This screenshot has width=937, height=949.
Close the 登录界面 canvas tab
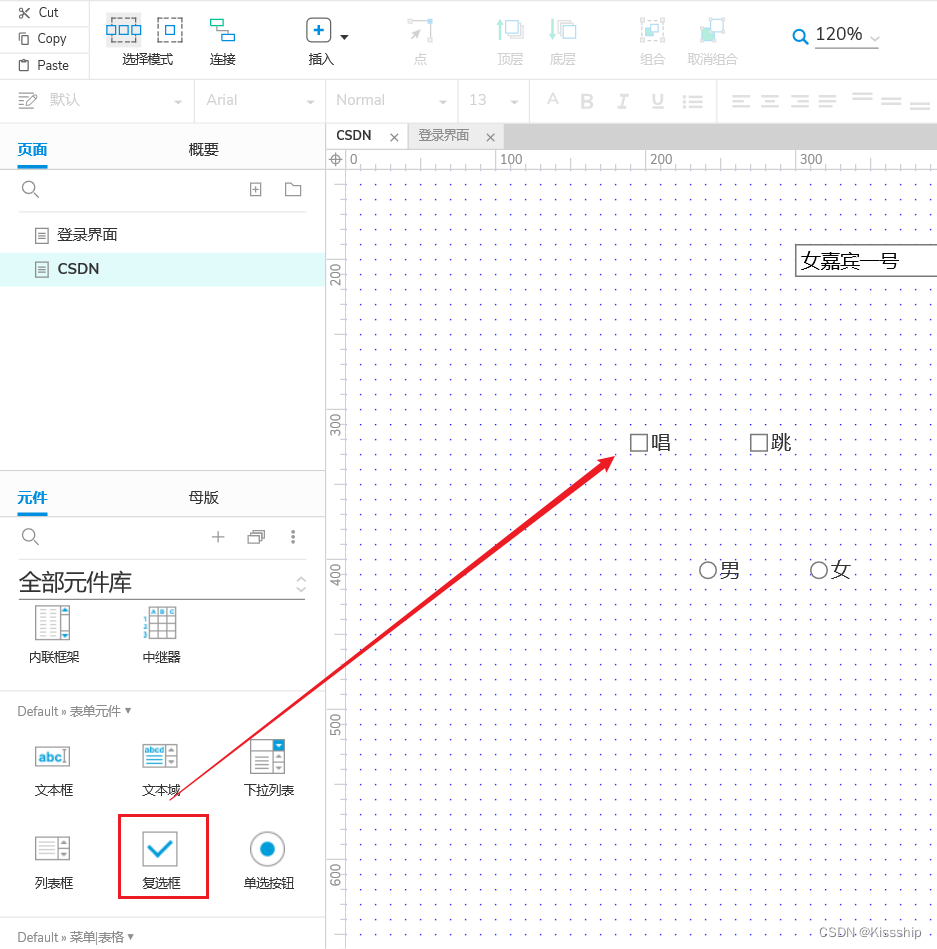[491, 137]
